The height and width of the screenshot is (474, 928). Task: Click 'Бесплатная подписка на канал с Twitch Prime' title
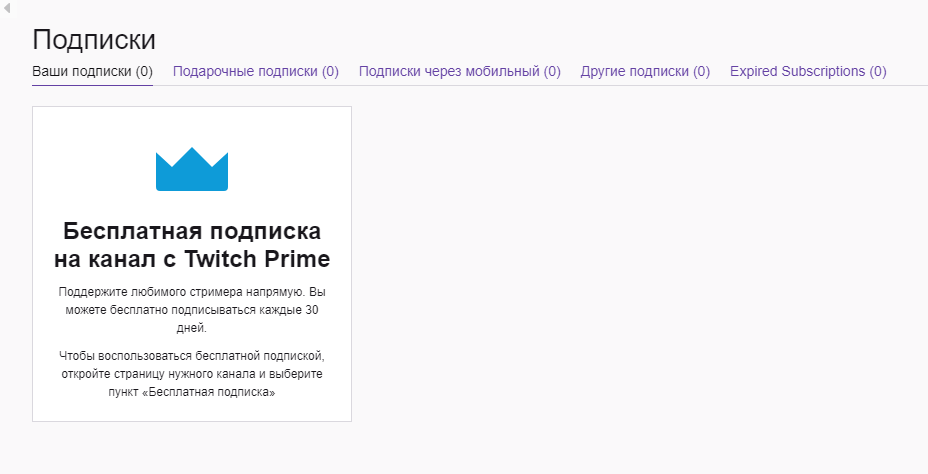point(192,245)
